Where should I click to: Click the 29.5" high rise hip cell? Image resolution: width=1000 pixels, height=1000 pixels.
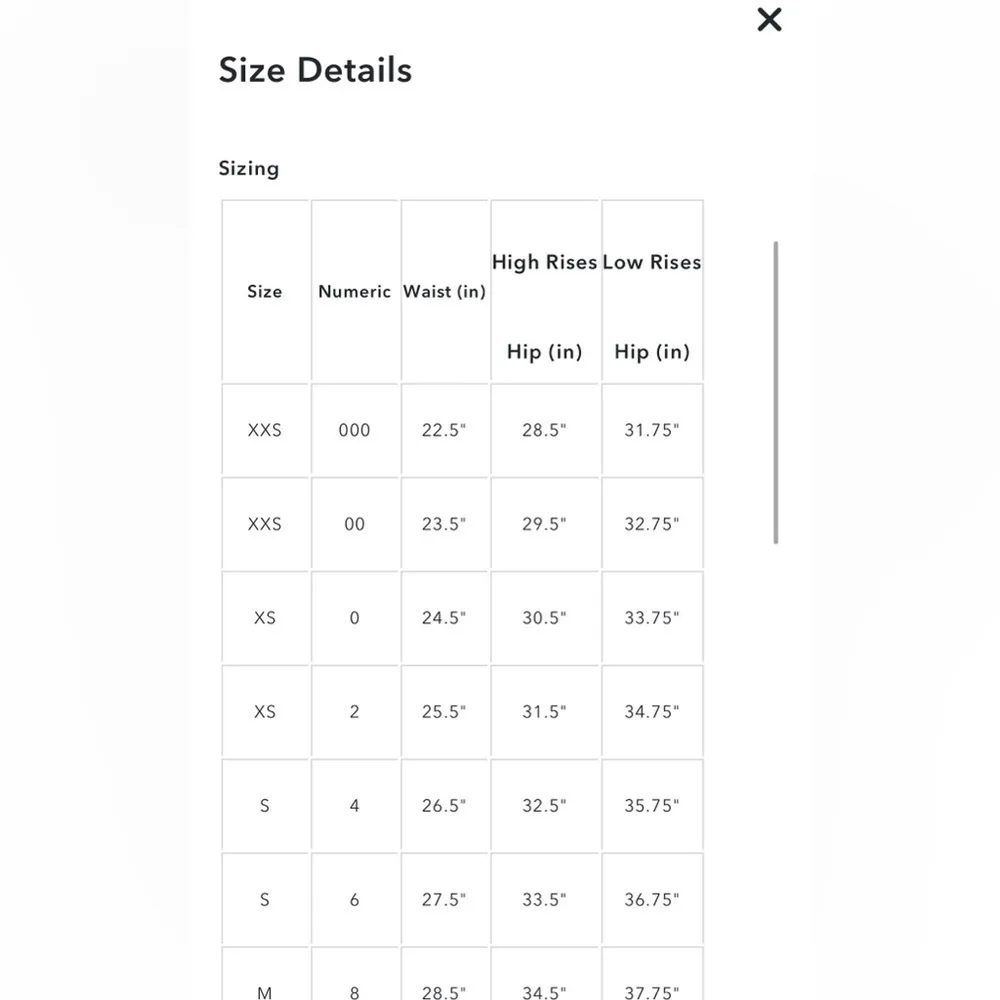pyautogui.click(x=544, y=524)
